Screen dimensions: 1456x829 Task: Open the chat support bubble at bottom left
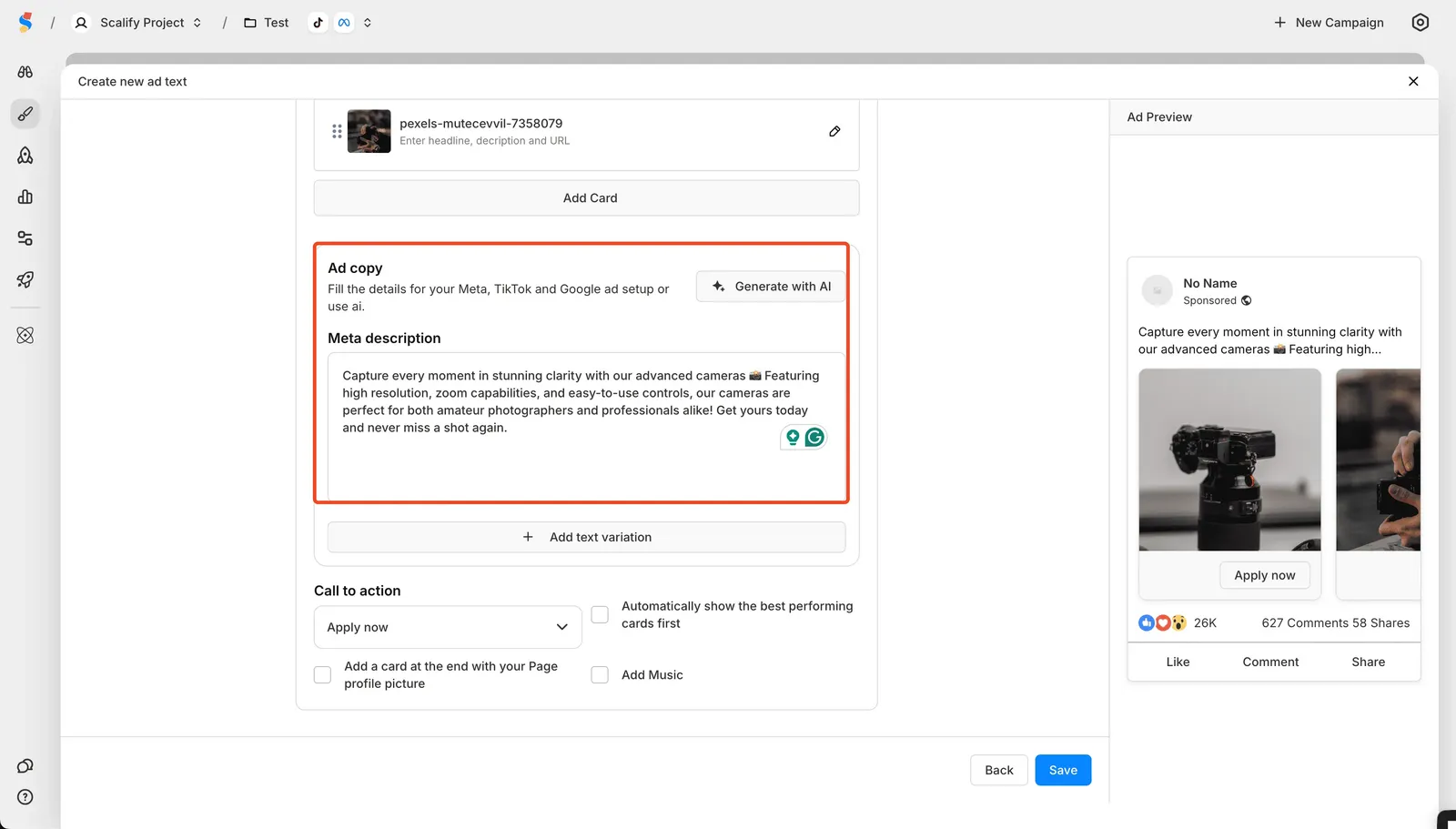(x=25, y=765)
